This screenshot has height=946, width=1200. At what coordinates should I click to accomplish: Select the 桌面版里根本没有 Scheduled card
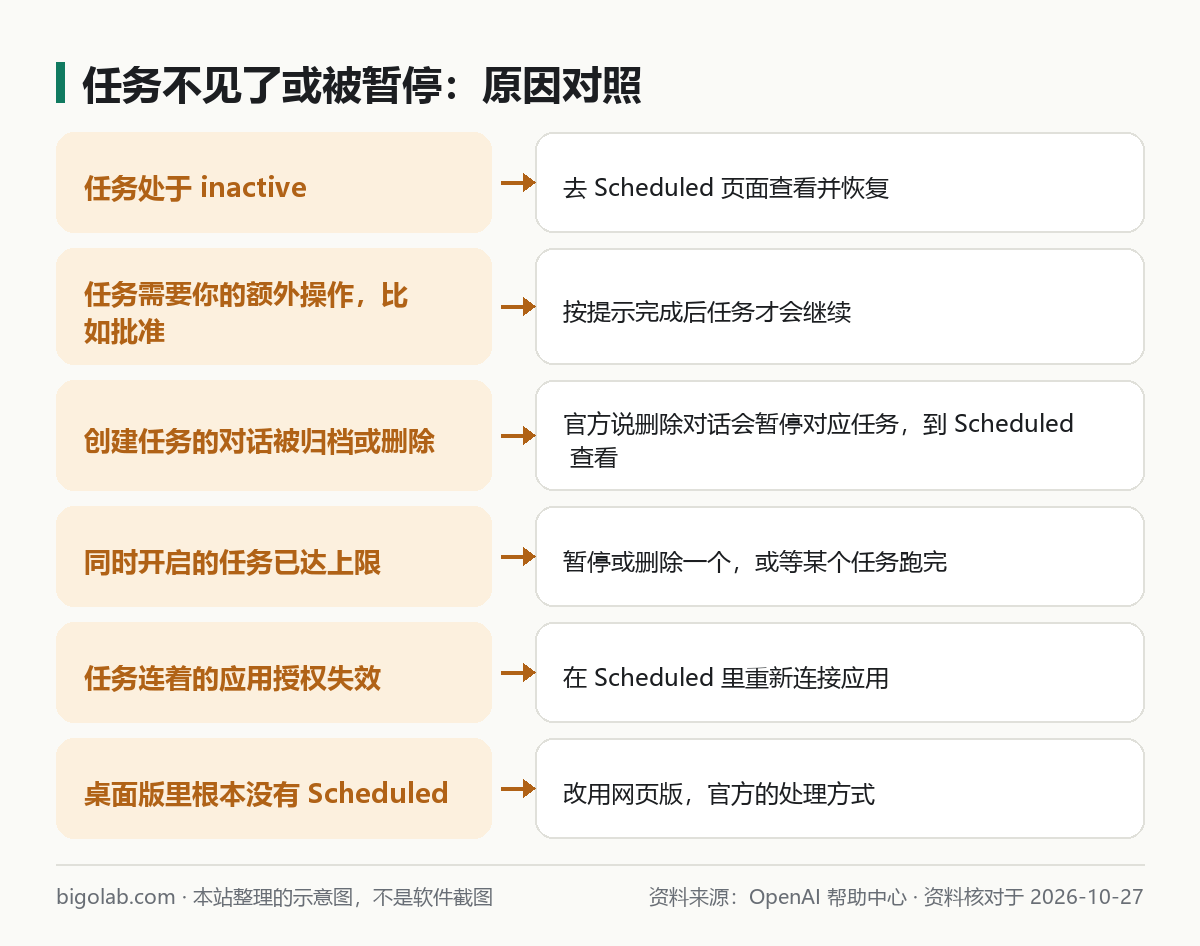coord(274,788)
